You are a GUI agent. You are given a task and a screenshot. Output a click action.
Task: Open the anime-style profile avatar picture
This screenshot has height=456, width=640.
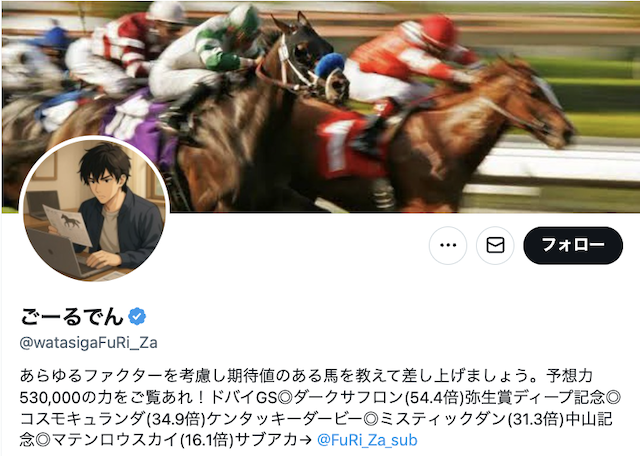pyautogui.click(x=94, y=210)
